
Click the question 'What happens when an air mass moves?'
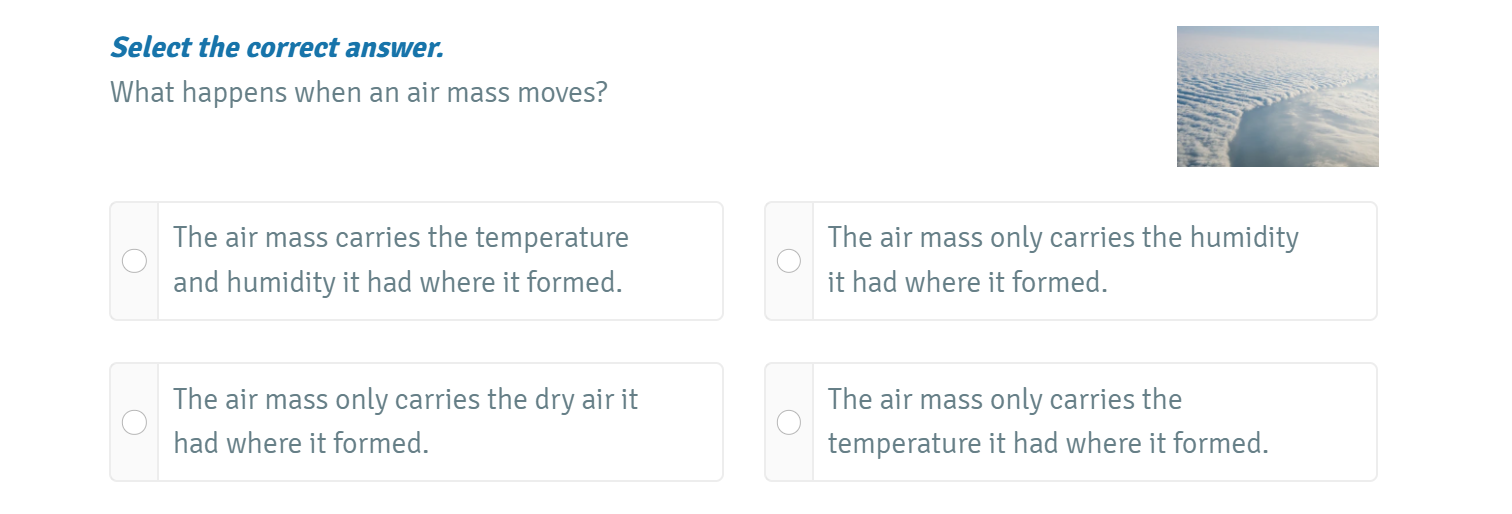click(x=359, y=93)
